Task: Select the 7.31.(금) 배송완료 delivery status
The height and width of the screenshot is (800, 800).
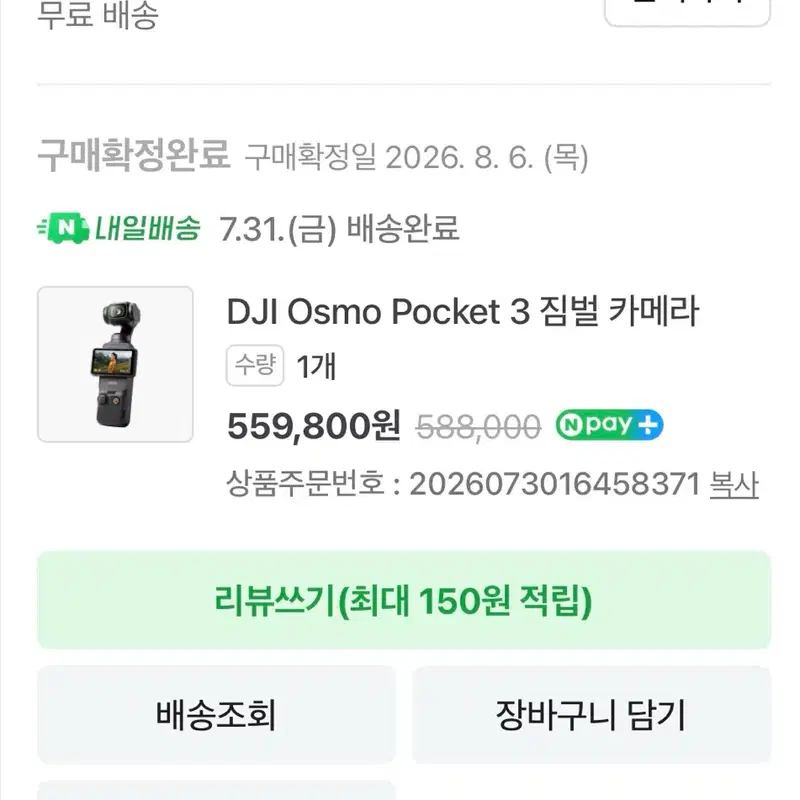Action: [339, 229]
